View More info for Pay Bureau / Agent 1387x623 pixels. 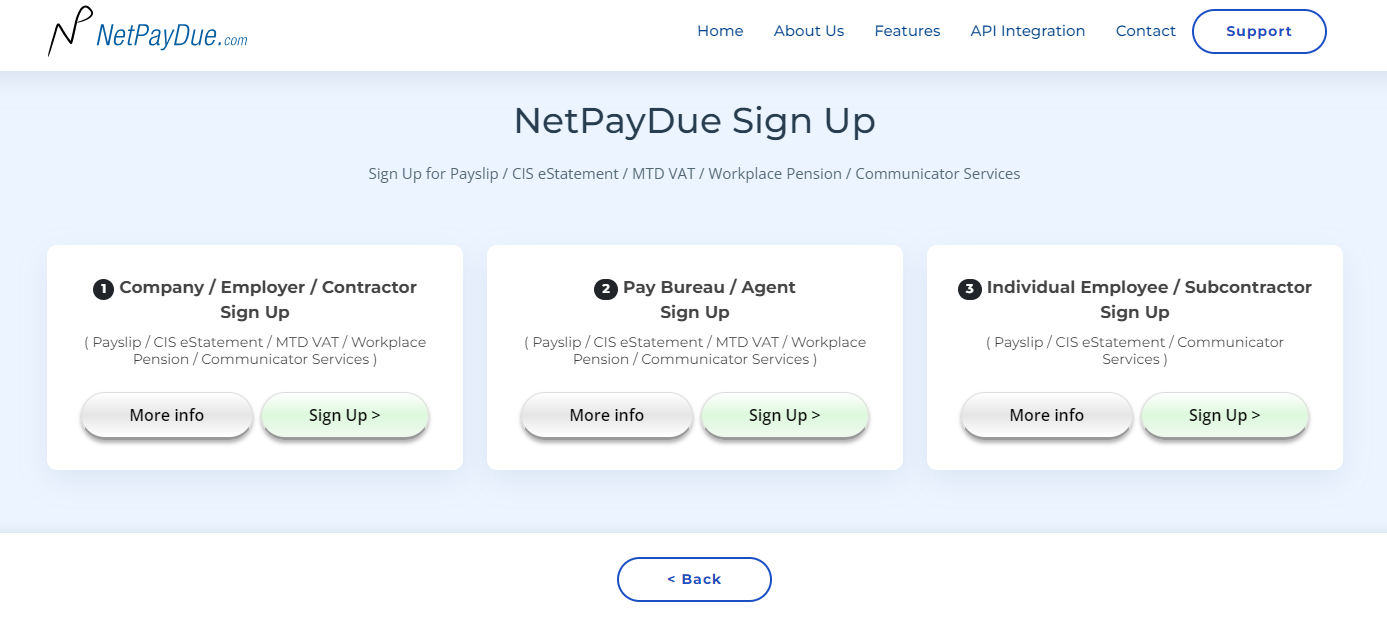[607, 415]
